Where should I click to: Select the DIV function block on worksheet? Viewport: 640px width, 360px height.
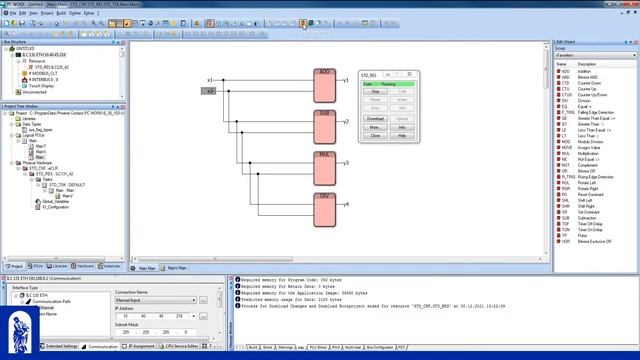point(324,210)
